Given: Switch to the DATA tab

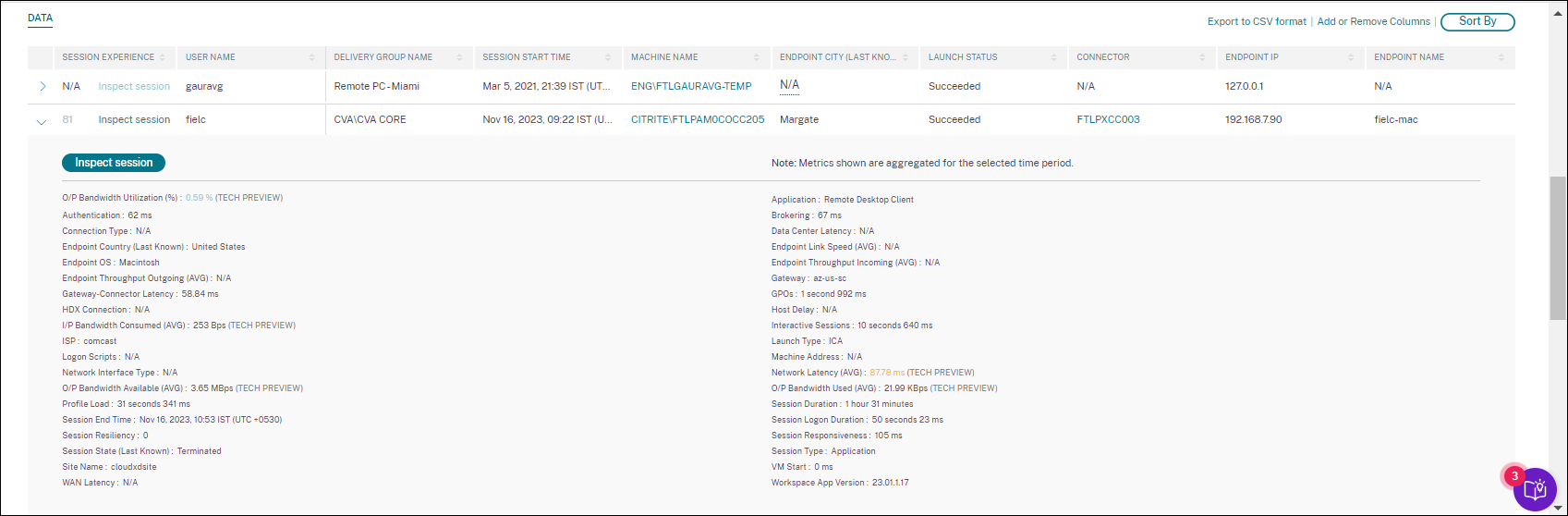Looking at the screenshot, I should click(x=40, y=18).
